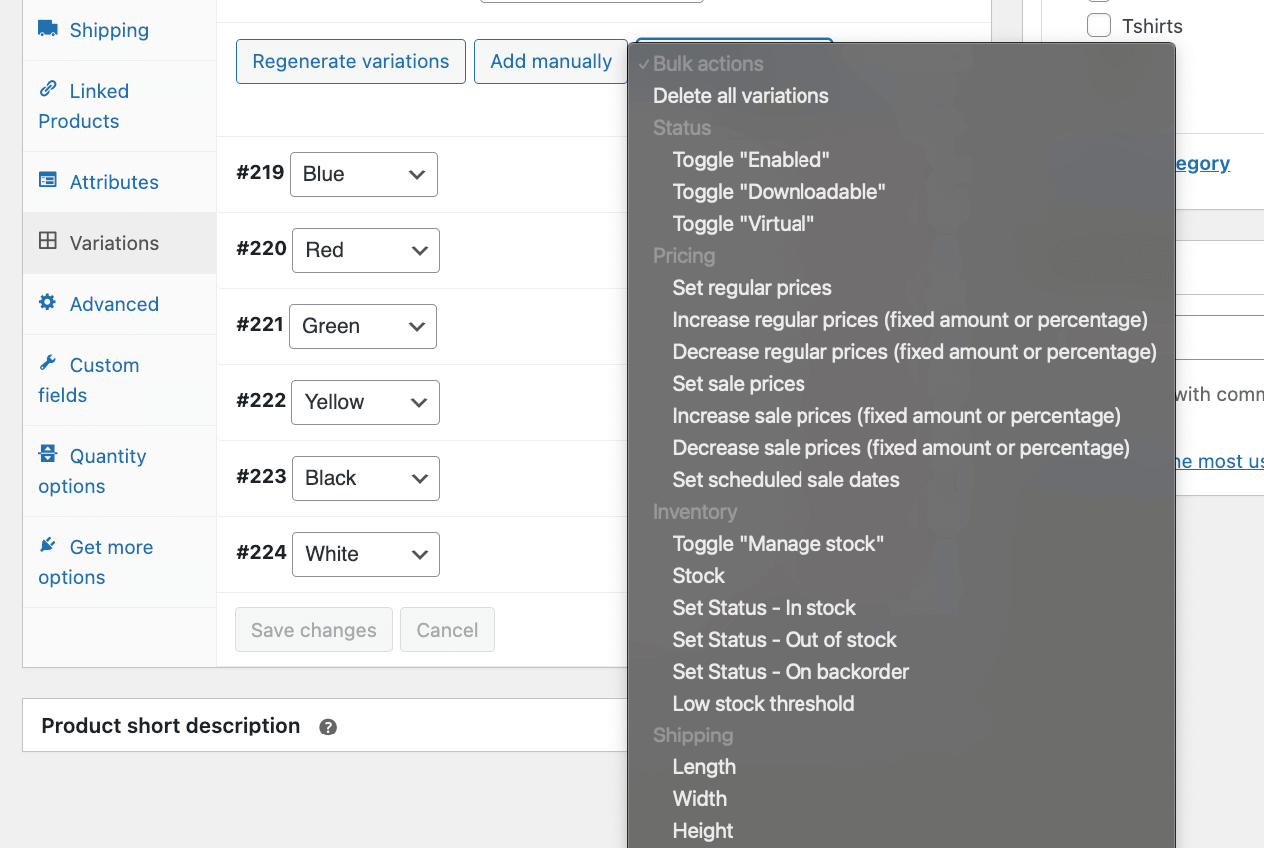Screen dimensions: 1264x848
Task: Open the Green attribute dropdown for #221
Action: point(363,326)
